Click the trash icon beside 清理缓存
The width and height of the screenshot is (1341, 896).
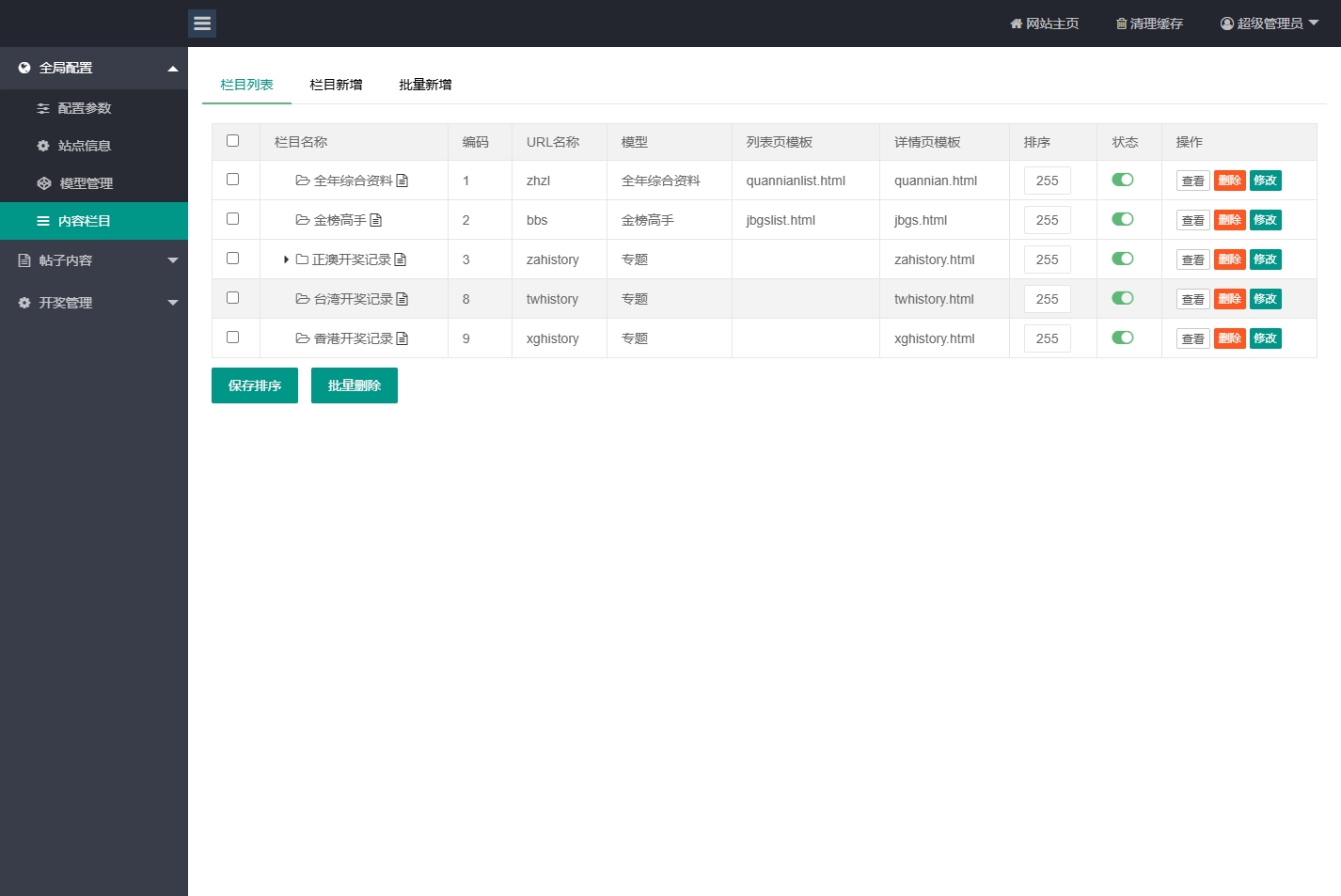pos(1122,24)
